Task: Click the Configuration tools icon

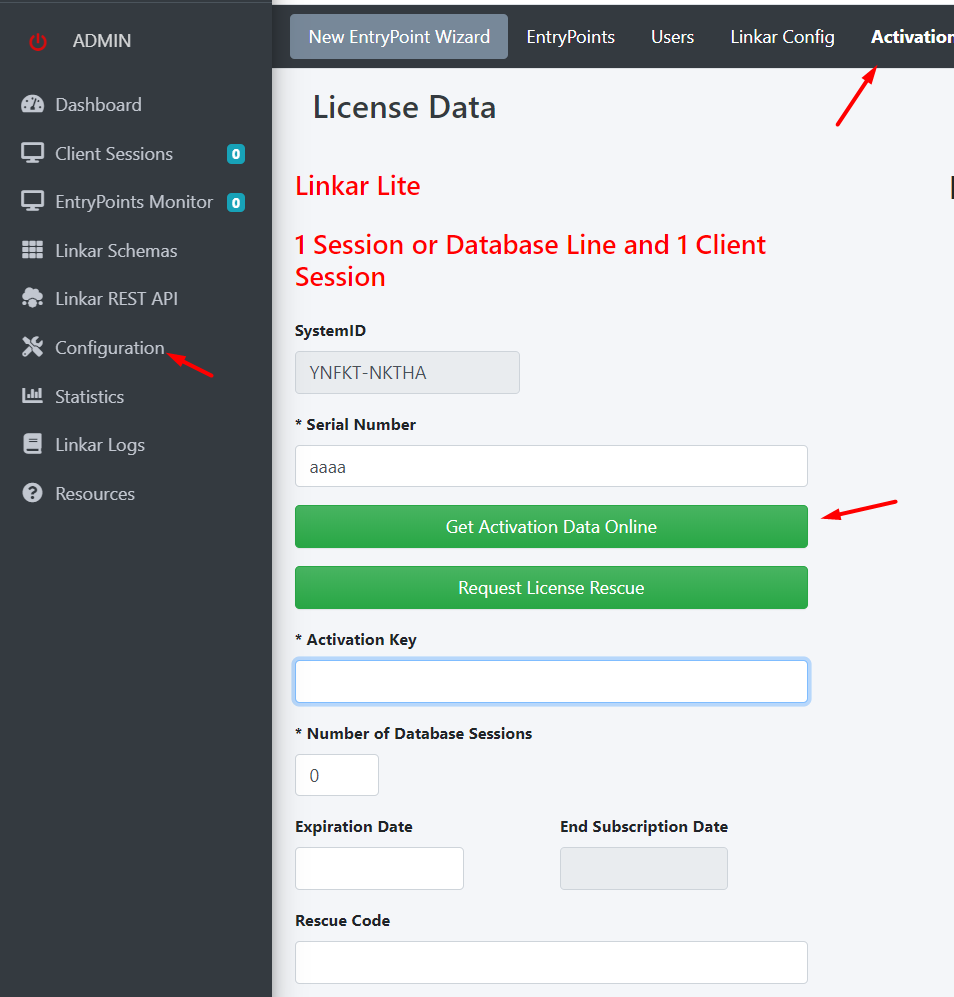Action: point(32,347)
